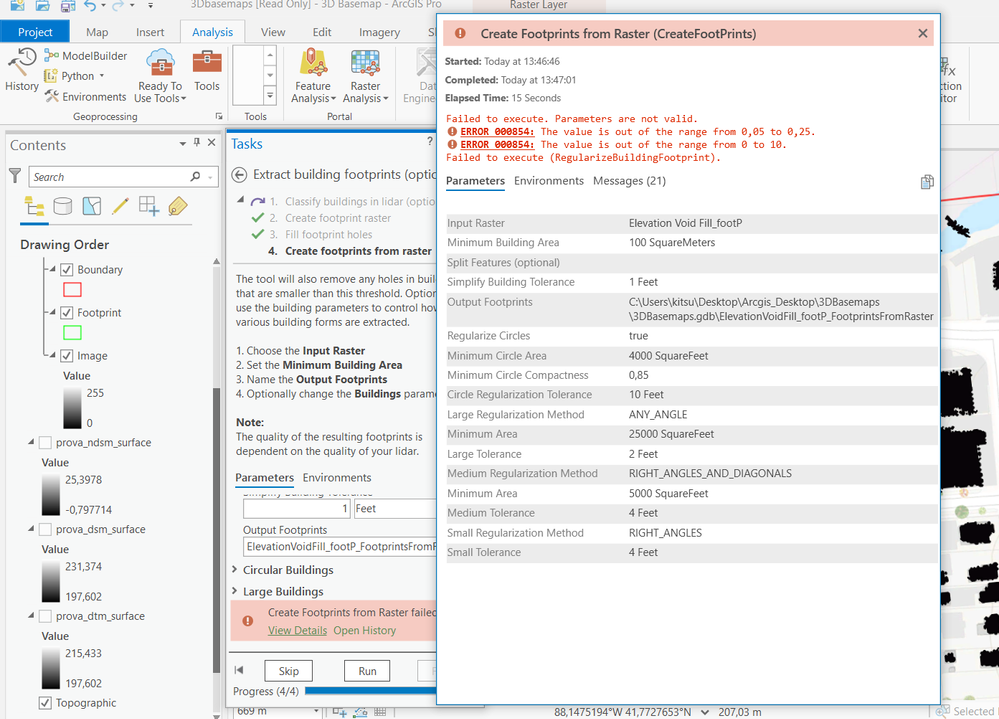
Task: List layers by selection
Action: pyautogui.click(x=92, y=206)
